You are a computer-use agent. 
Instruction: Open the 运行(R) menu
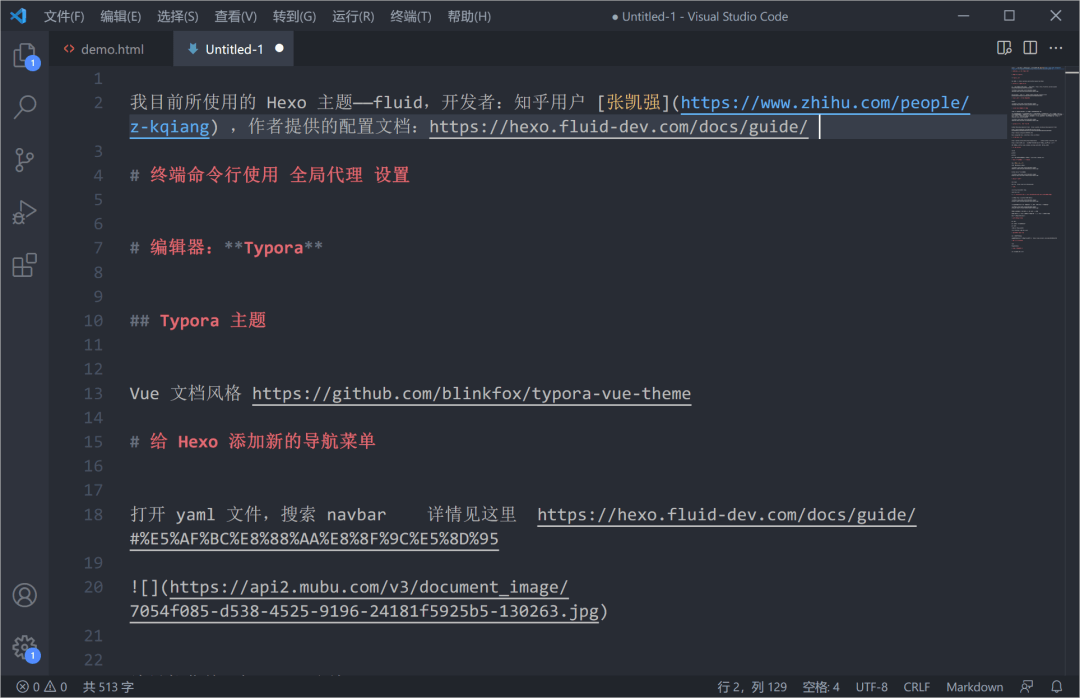point(353,16)
